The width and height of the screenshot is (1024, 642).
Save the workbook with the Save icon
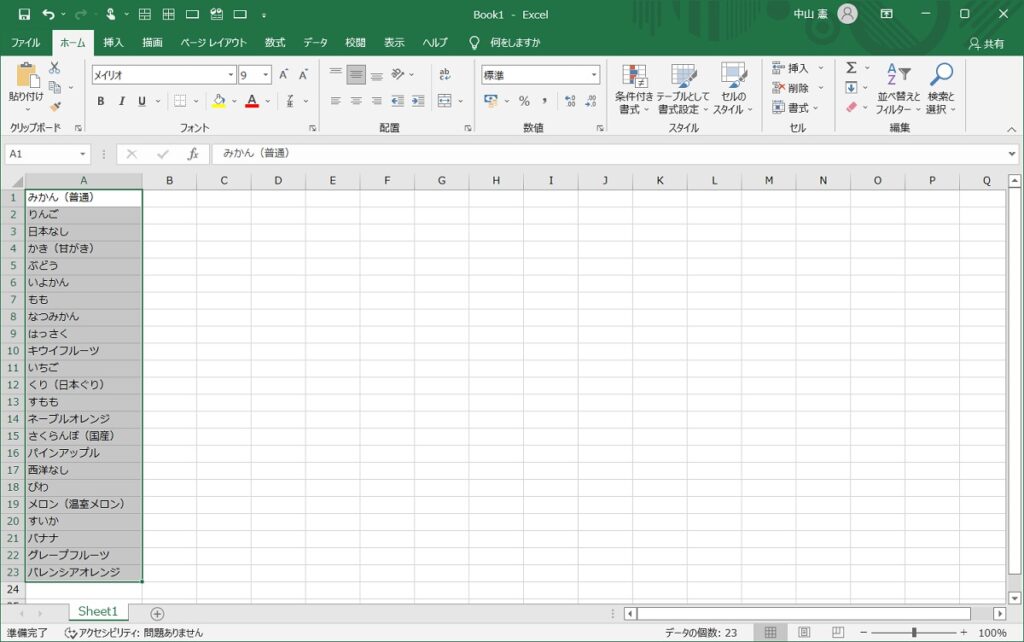coord(24,14)
